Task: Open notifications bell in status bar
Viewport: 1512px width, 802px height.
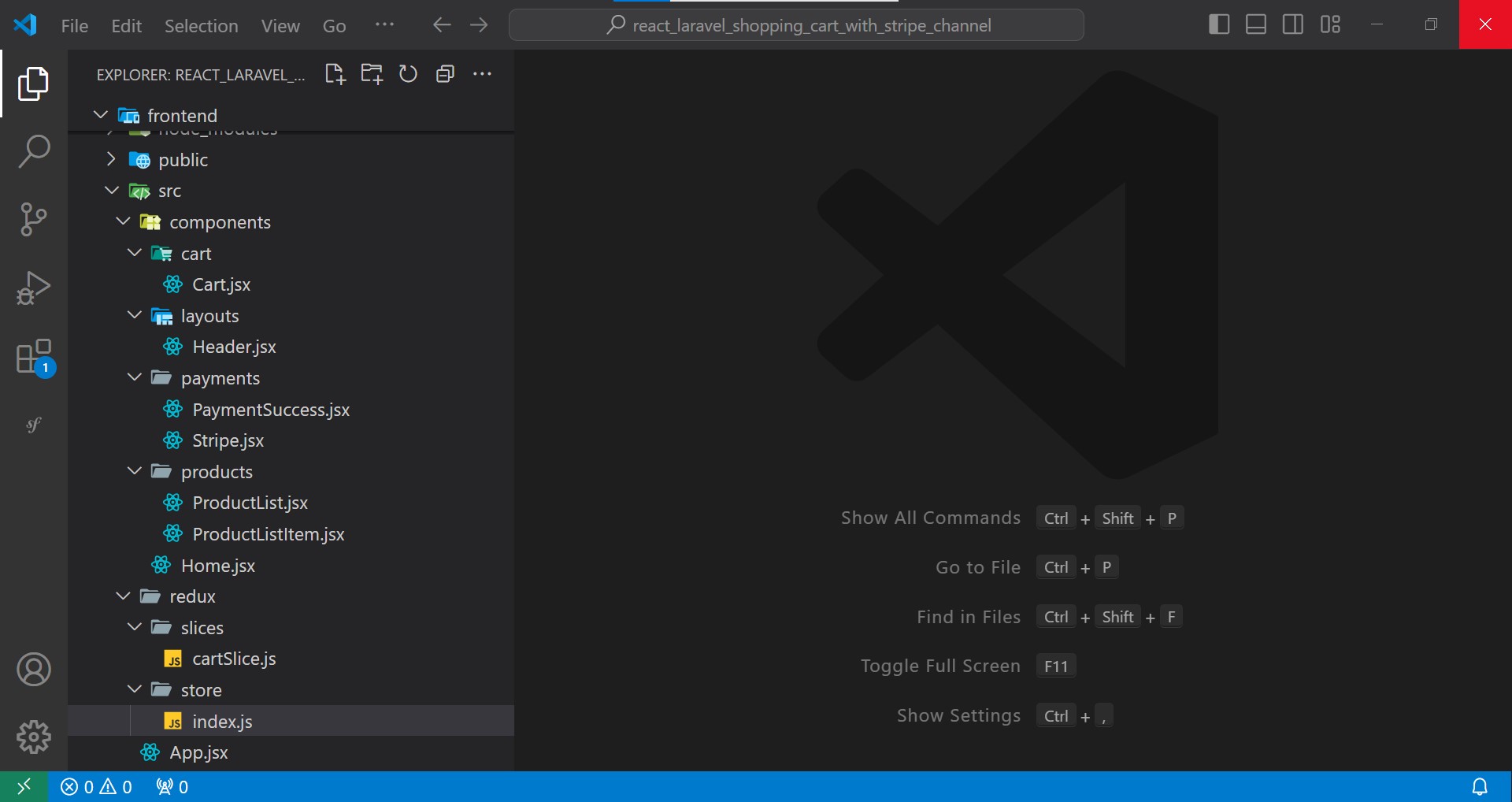Action: (x=1480, y=786)
